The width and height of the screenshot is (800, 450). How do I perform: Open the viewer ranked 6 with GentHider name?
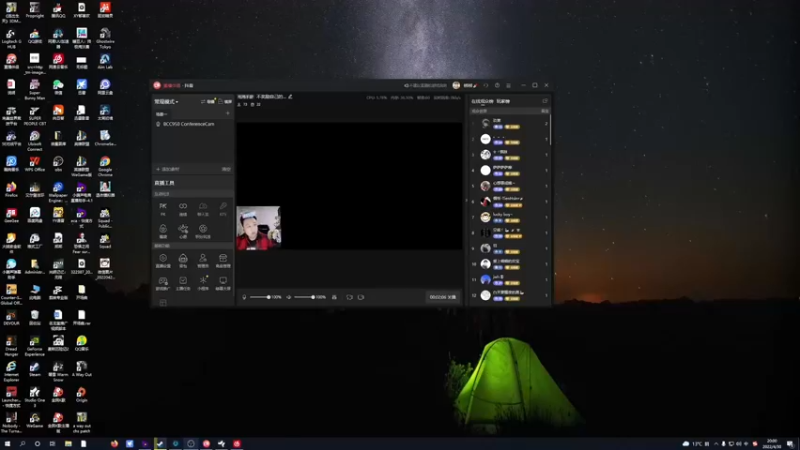[x=510, y=202]
